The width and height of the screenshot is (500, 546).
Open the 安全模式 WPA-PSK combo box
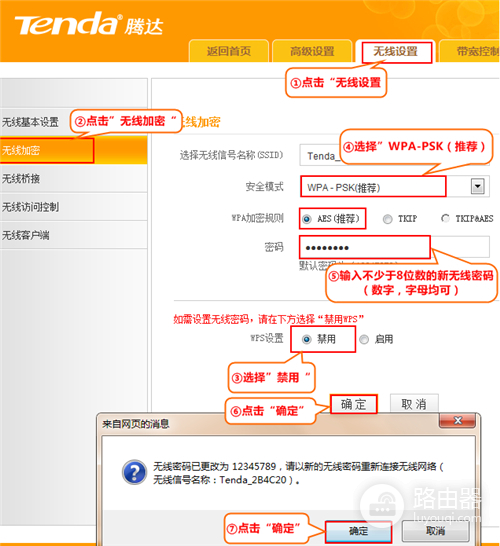pyautogui.click(x=394, y=187)
